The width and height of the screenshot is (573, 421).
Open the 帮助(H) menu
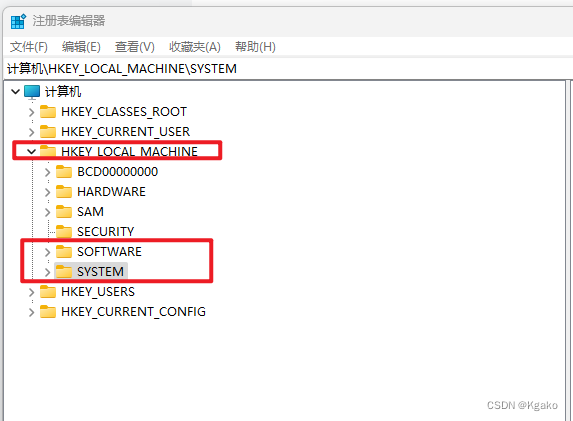point(255,47)
